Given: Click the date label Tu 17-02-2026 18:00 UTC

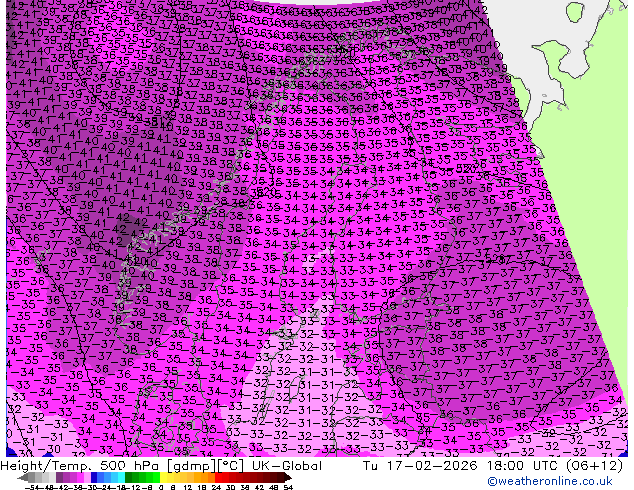Looking at the screenshot, I should point(462,466).
